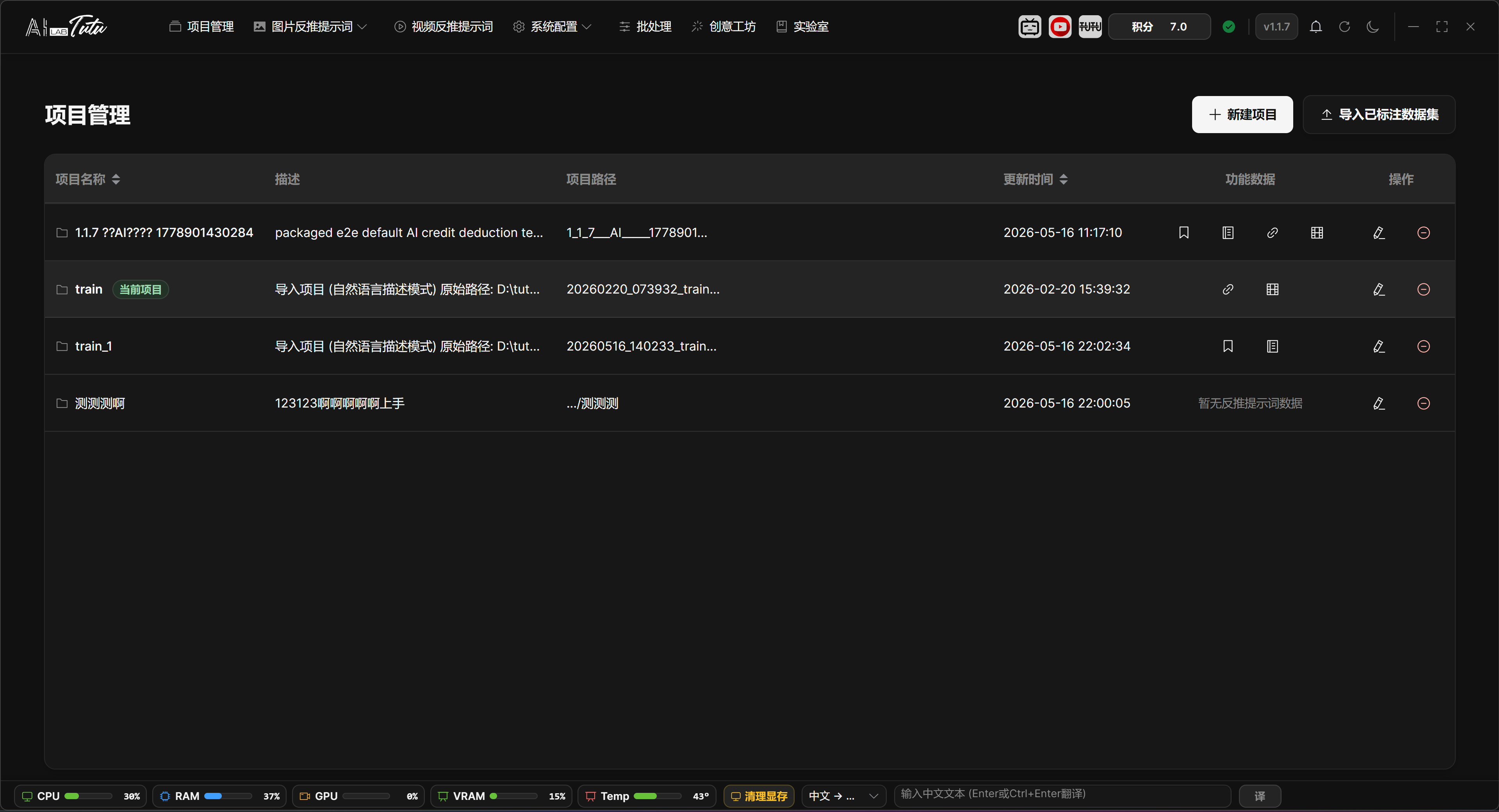Click document list icon for 1.1.7 project
The width and height of the screenshot is (1499, 812).
coord(1228,233)
